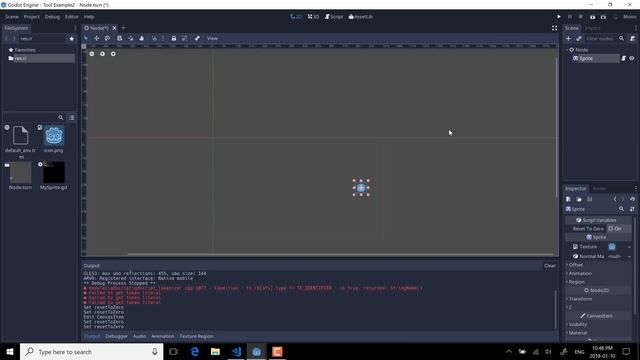
Task: Open the Audio bottom panel tab
Action: (x=139, y=336)
